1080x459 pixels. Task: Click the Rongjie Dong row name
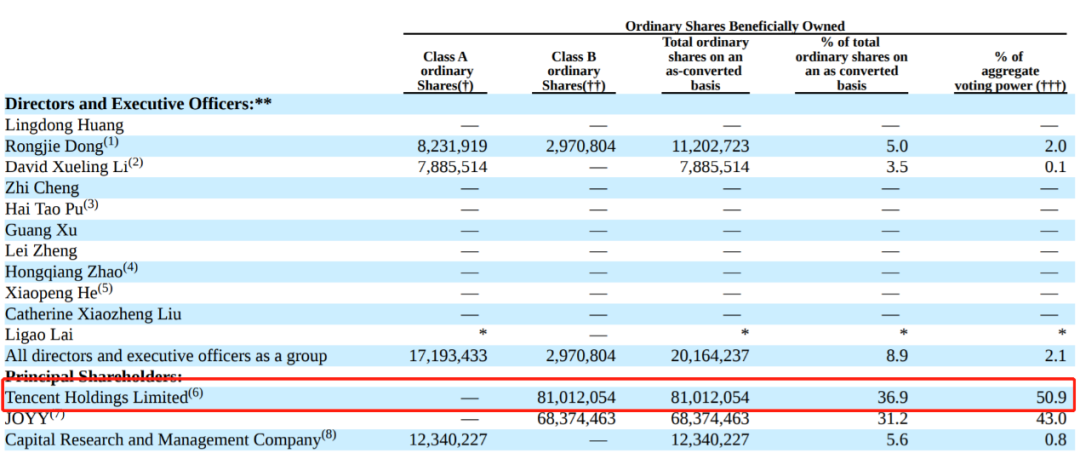[56, 146]
